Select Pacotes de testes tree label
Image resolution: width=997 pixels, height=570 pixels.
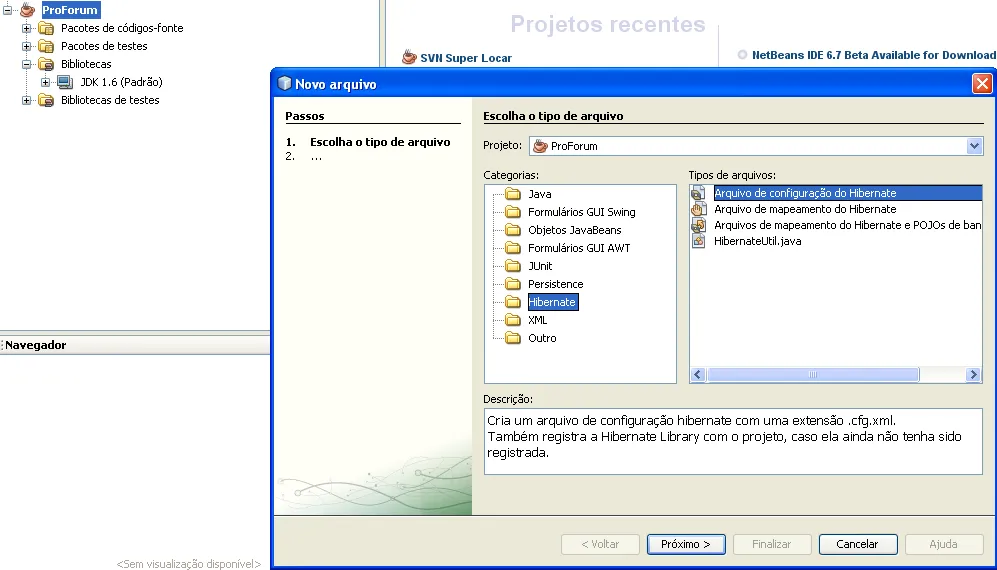point(104,46)
